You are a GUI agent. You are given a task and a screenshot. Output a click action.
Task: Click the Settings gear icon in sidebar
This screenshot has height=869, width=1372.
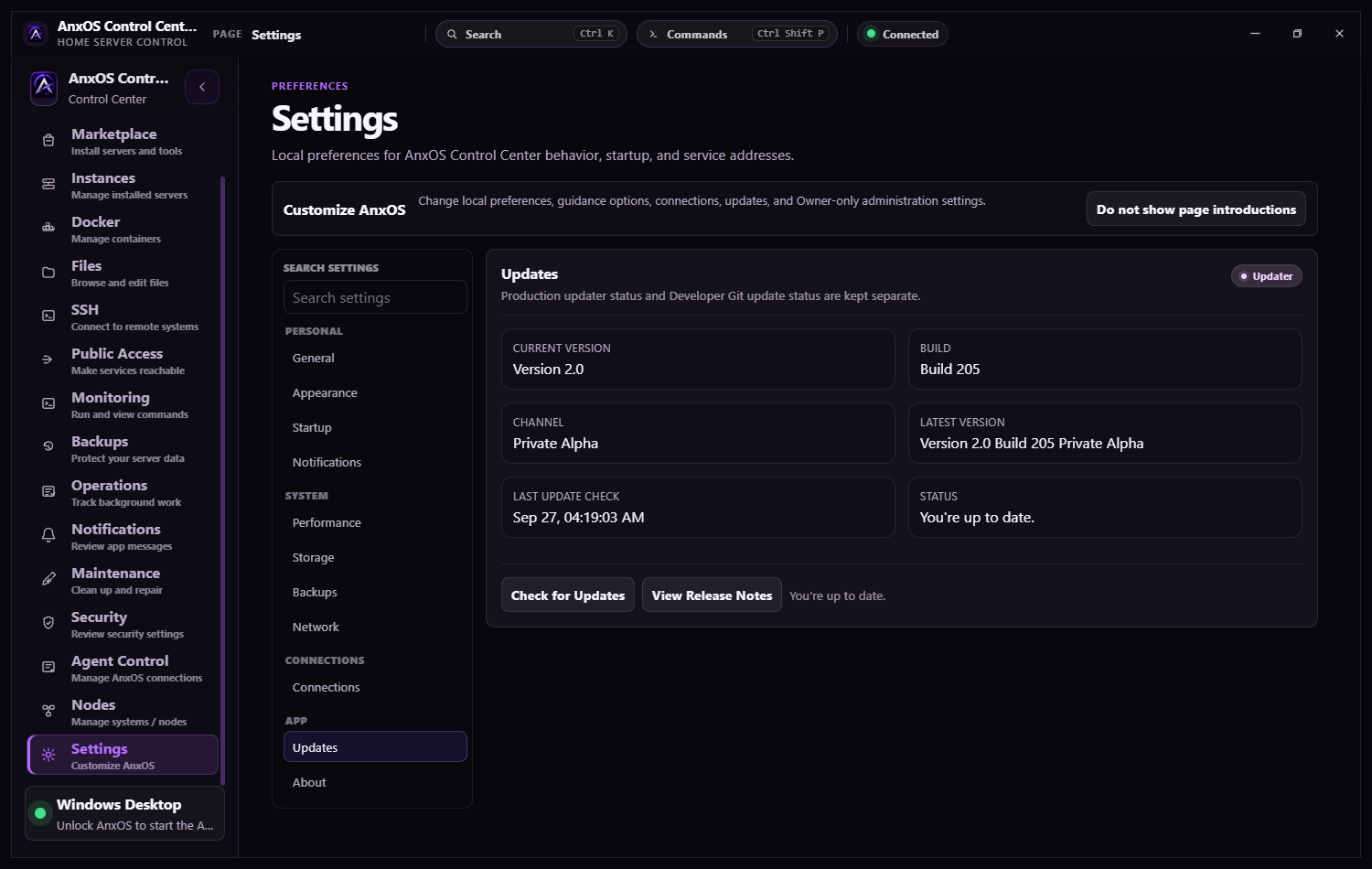(x=48, y=756)
